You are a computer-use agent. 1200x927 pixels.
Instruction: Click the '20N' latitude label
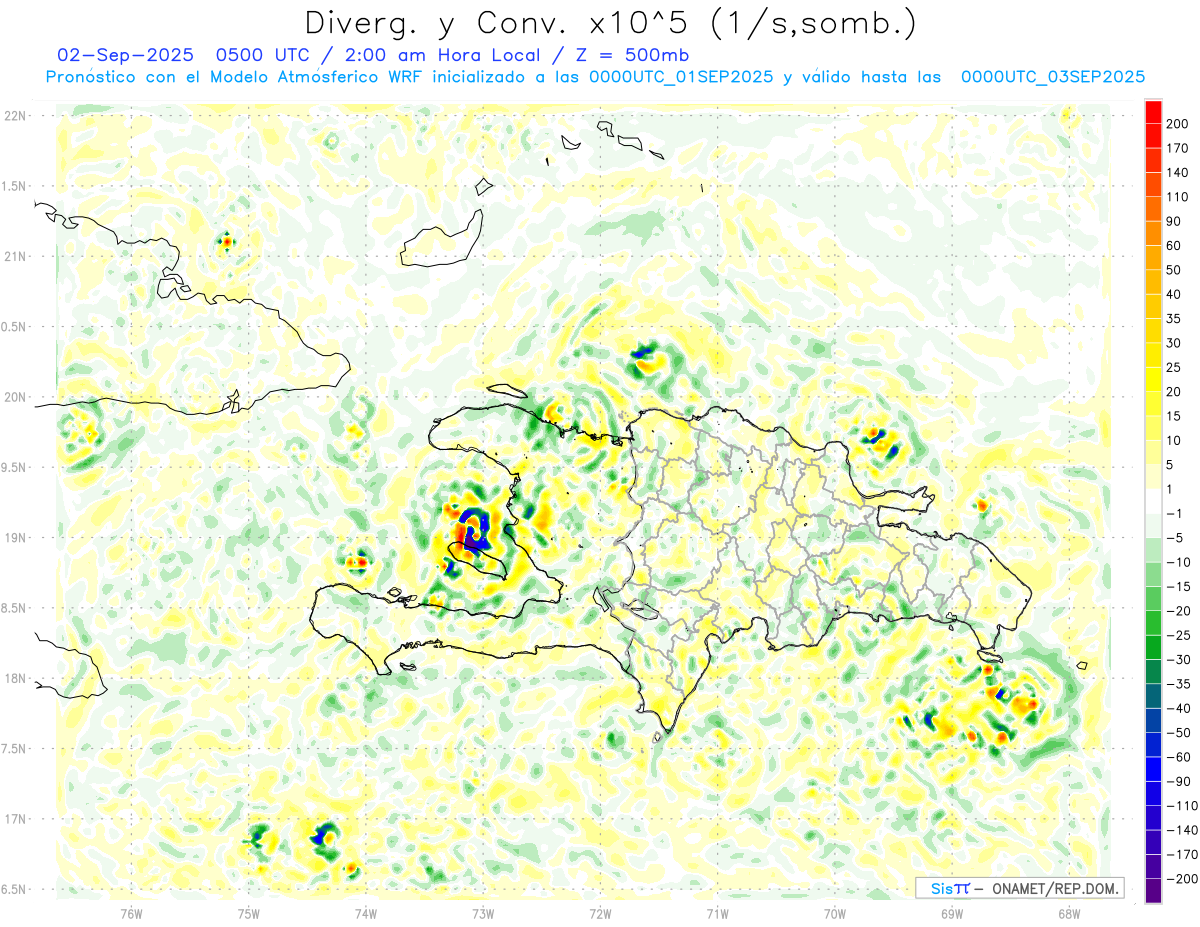click(x=14, y=397)
